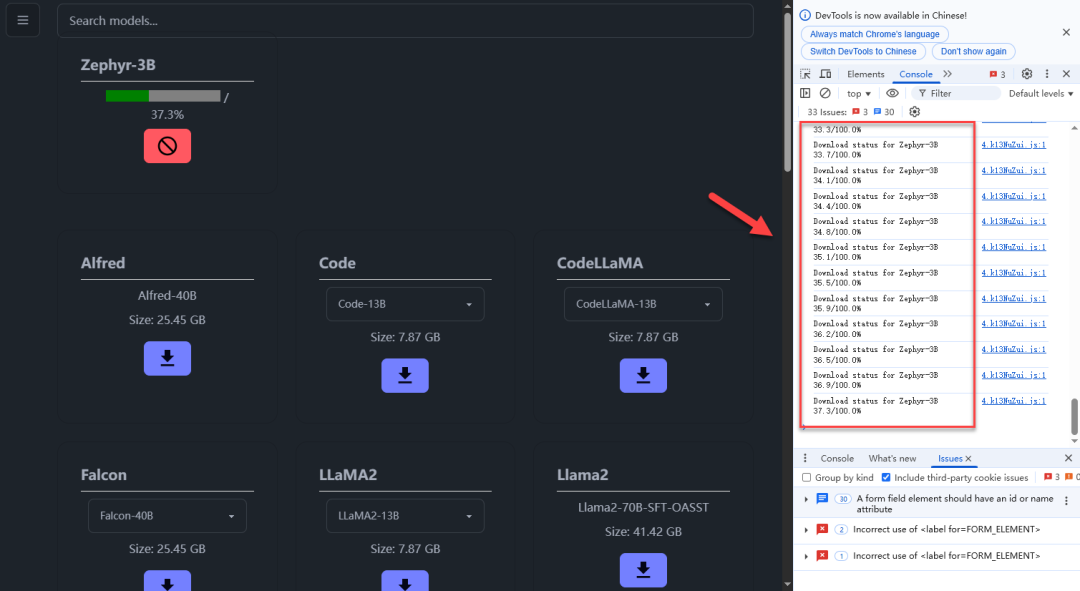Click the model page vertical scrollbar thumb
The width and height of the screenshot is (1080, 591).
tap(787, 92)
